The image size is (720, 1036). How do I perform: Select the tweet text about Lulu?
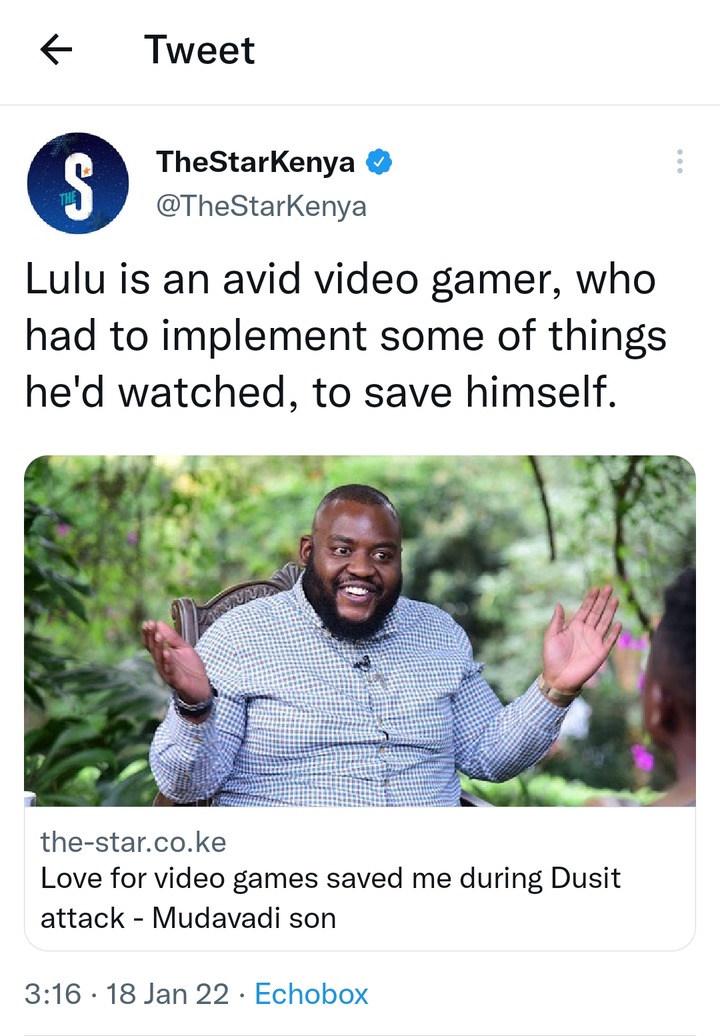click(345, 336)
